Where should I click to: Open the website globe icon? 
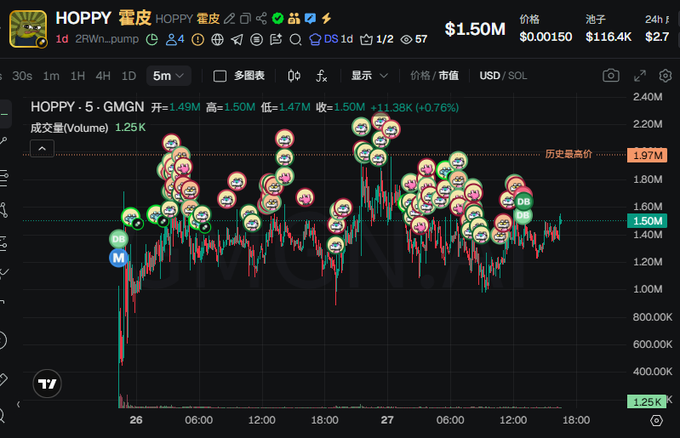tap(217, 40)
